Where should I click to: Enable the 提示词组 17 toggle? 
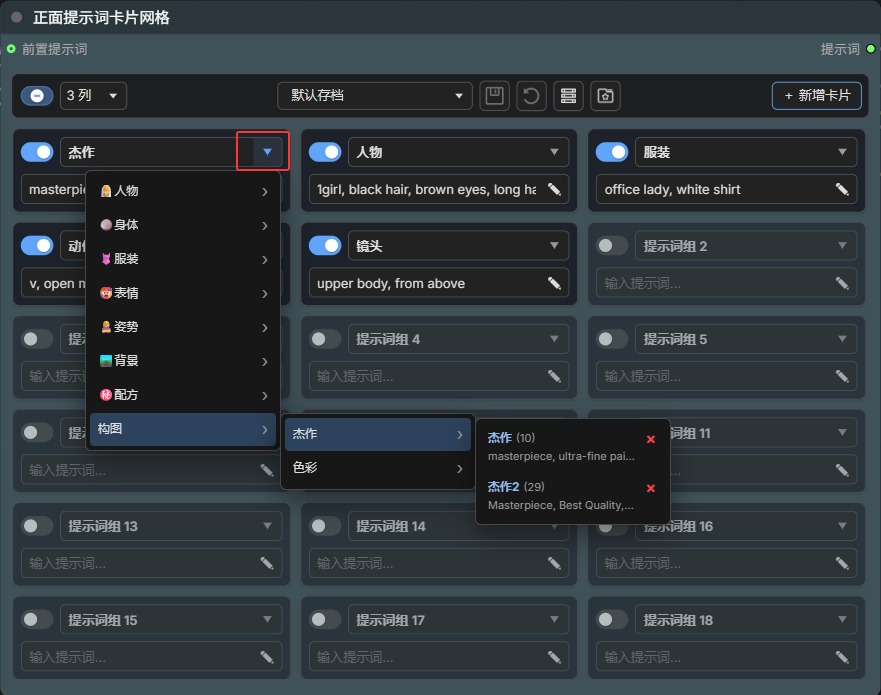coord(325,620)
